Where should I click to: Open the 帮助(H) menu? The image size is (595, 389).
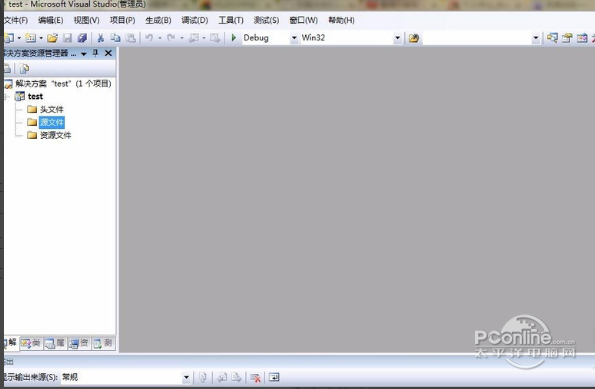(x=342, y=20)
